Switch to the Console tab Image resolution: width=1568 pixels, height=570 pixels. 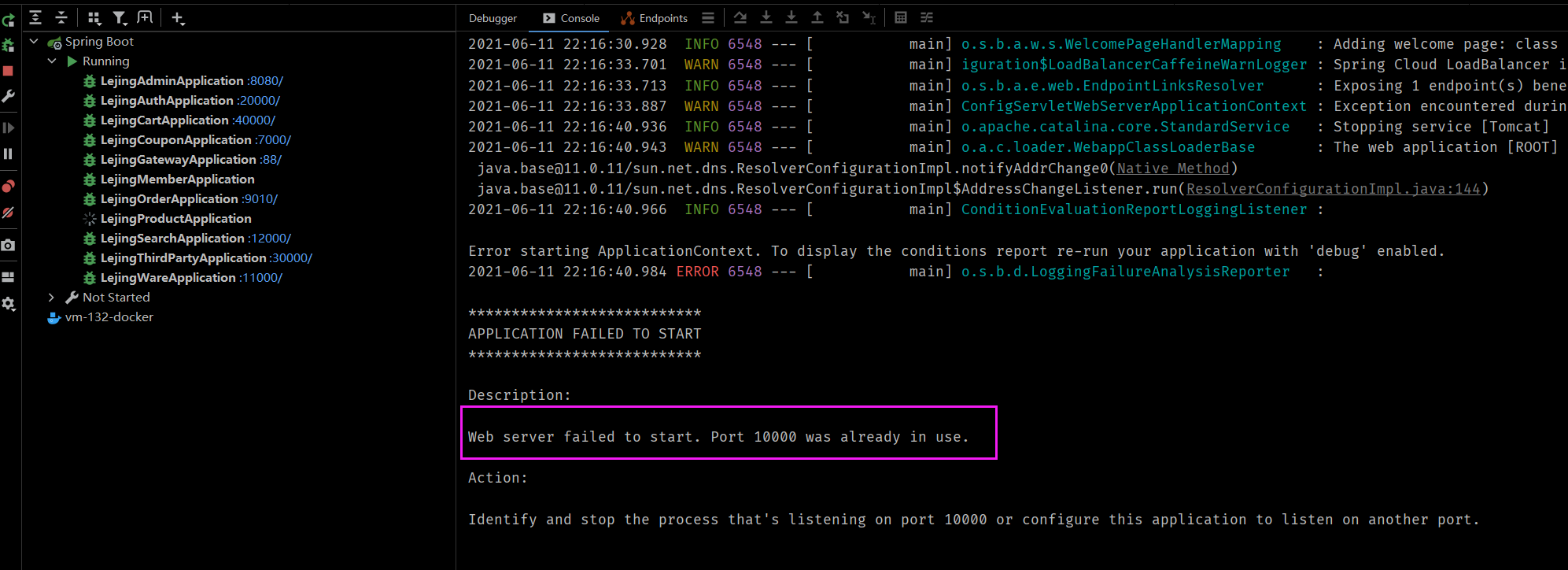pyautogui.click(x=572, y=18)
